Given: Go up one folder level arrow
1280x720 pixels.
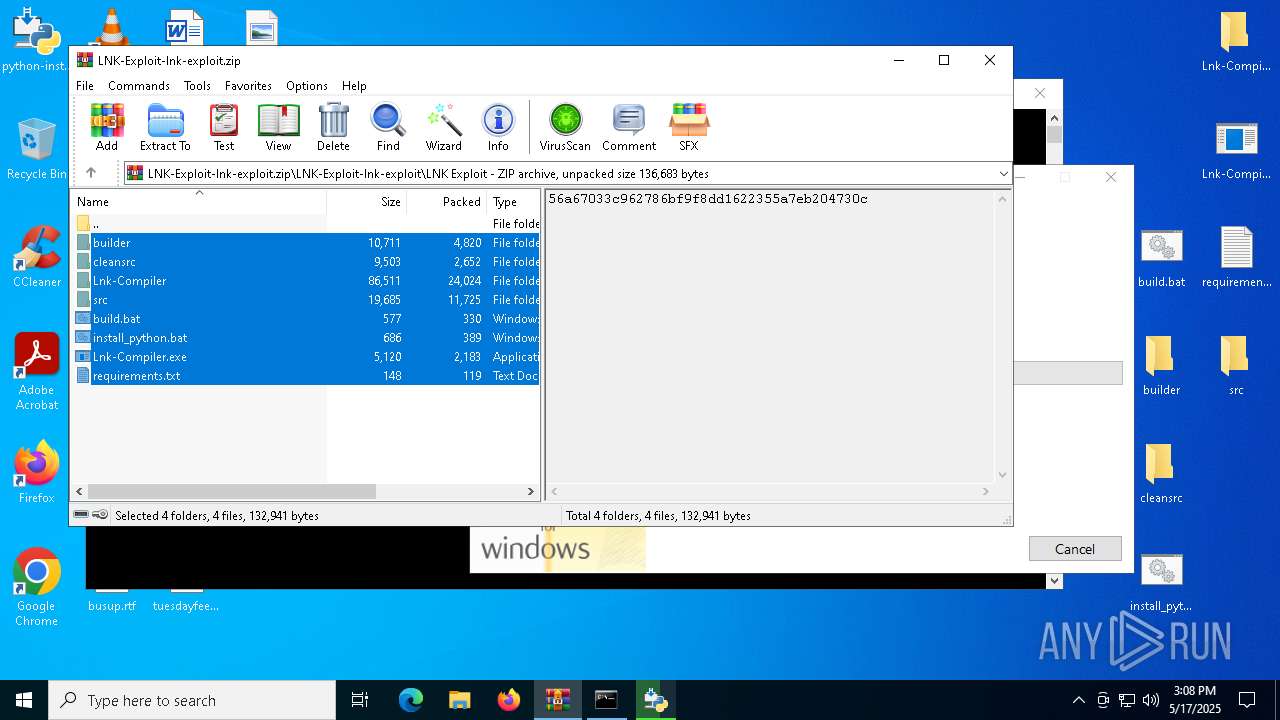Looking at the screenshot, I should click(91, 173).
